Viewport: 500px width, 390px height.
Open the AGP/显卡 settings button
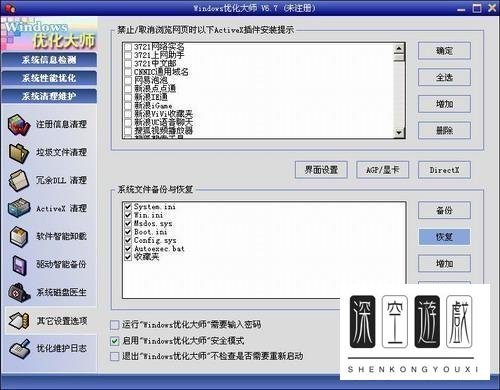(383, 170)
